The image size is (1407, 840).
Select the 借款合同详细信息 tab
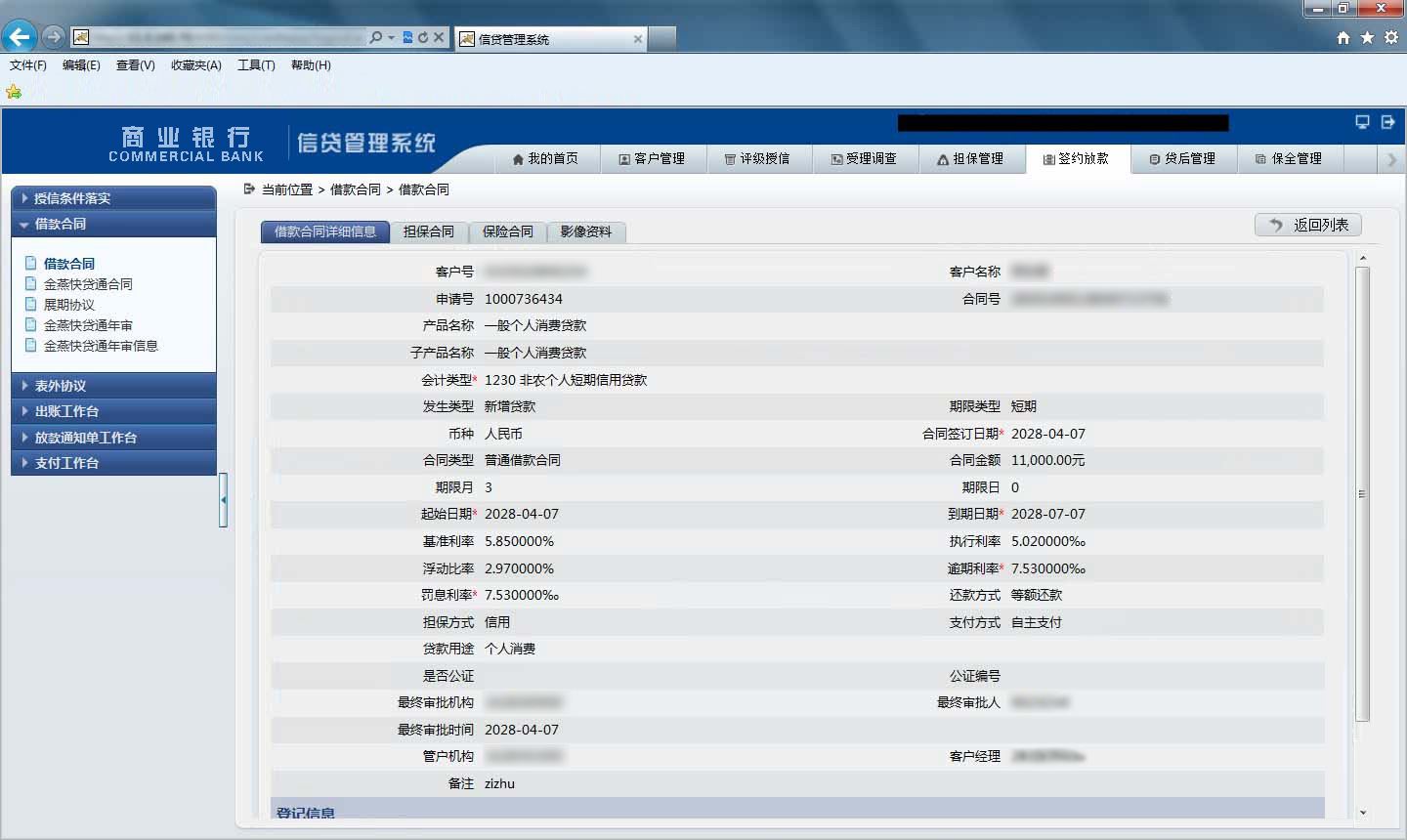click(x=325, y=231)
